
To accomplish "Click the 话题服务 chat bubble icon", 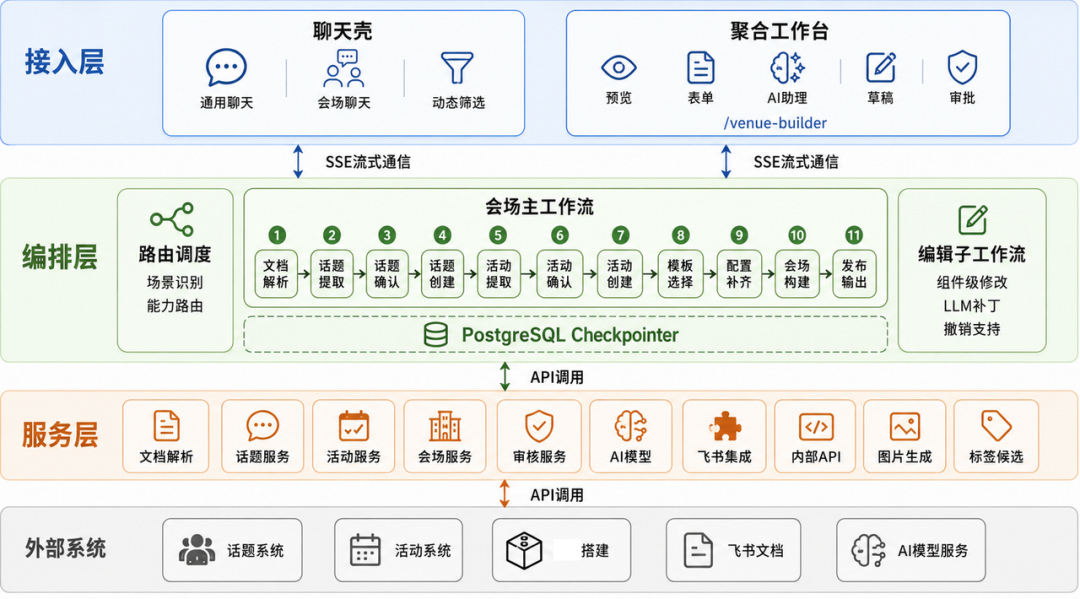I will (x=262, y=426).
